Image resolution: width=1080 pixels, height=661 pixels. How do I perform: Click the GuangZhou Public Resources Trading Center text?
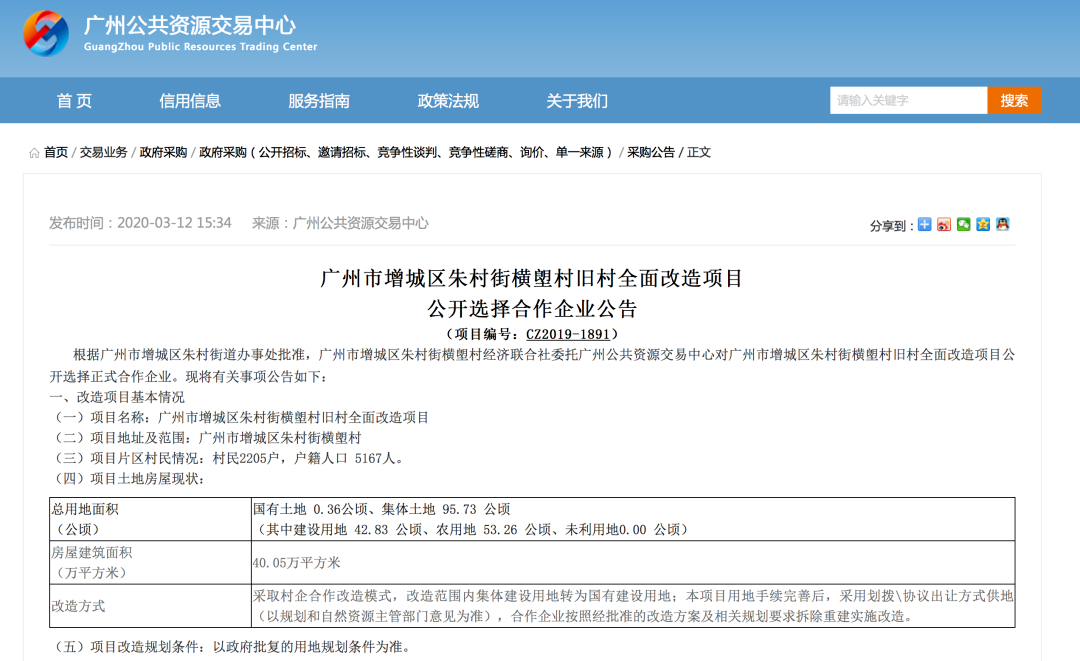(200, 47)
